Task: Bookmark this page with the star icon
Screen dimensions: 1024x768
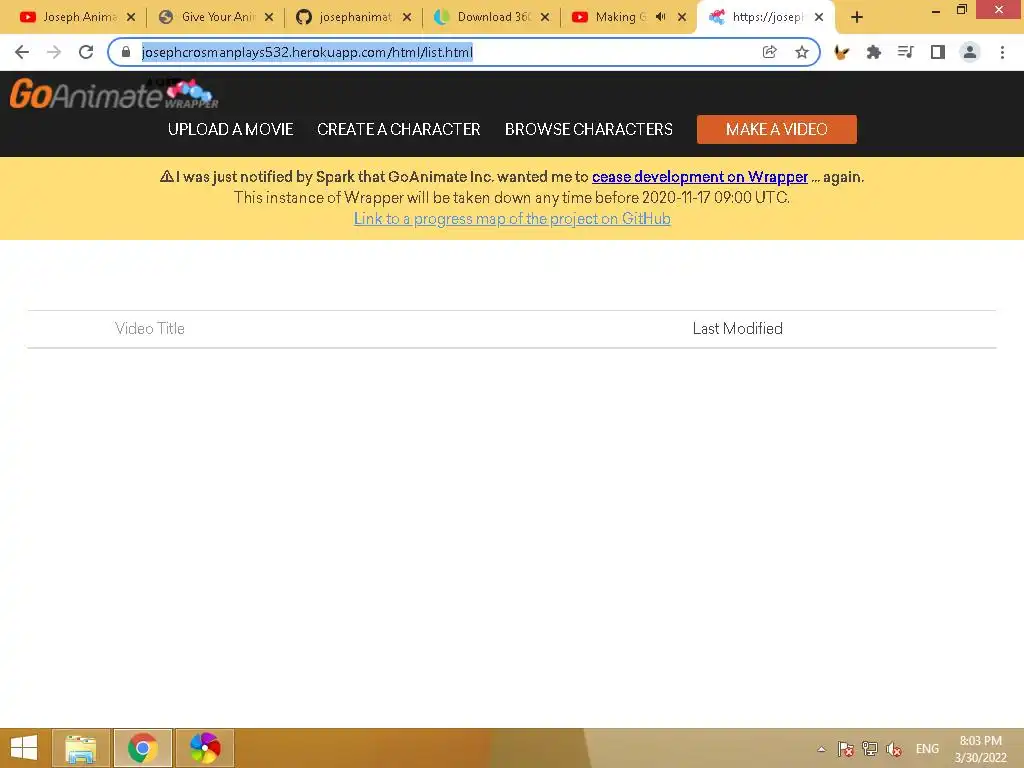Action: pyautogui.click(x=802, y=52)
